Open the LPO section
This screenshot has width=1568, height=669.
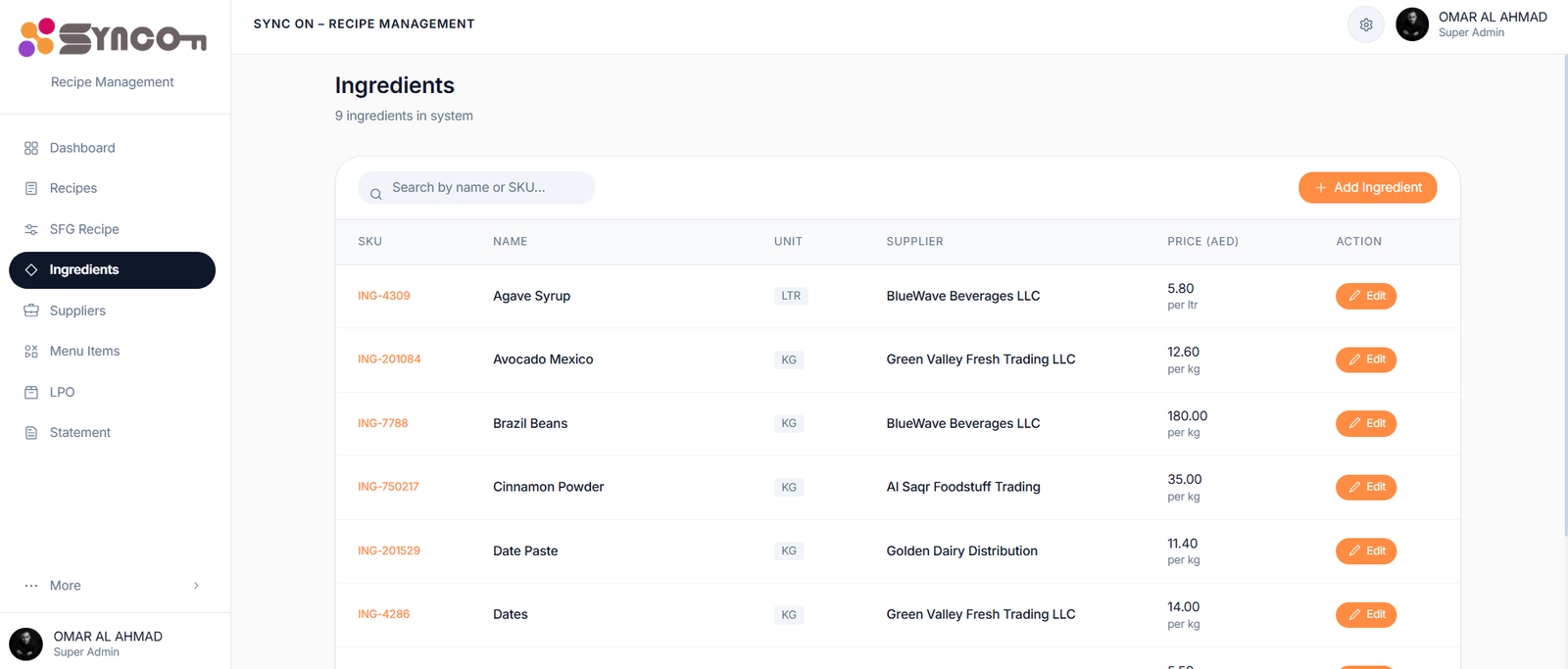(112, 392)
